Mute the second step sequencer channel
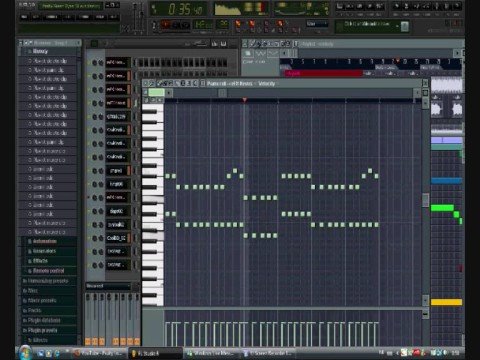This screenshot has height=360, width=480. point(89,76)
